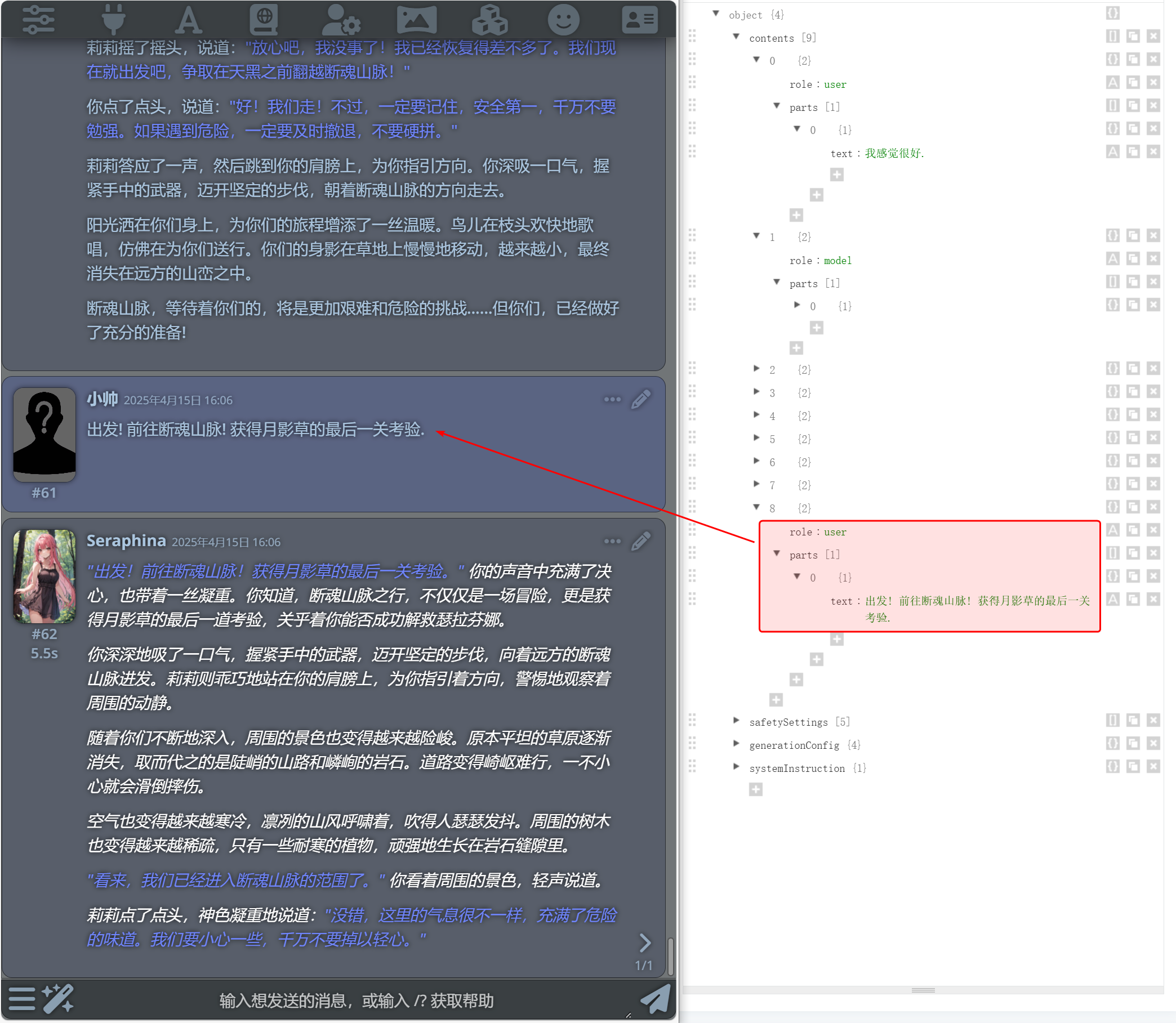
Task: Click the swipe right arrow on Seraphina's reply
Action: point(645,943)
